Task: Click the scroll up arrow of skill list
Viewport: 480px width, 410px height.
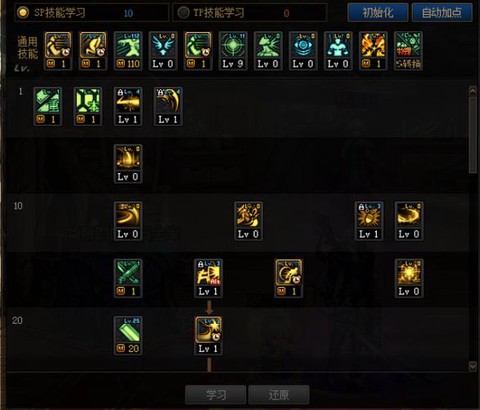Action: (473, 90)
